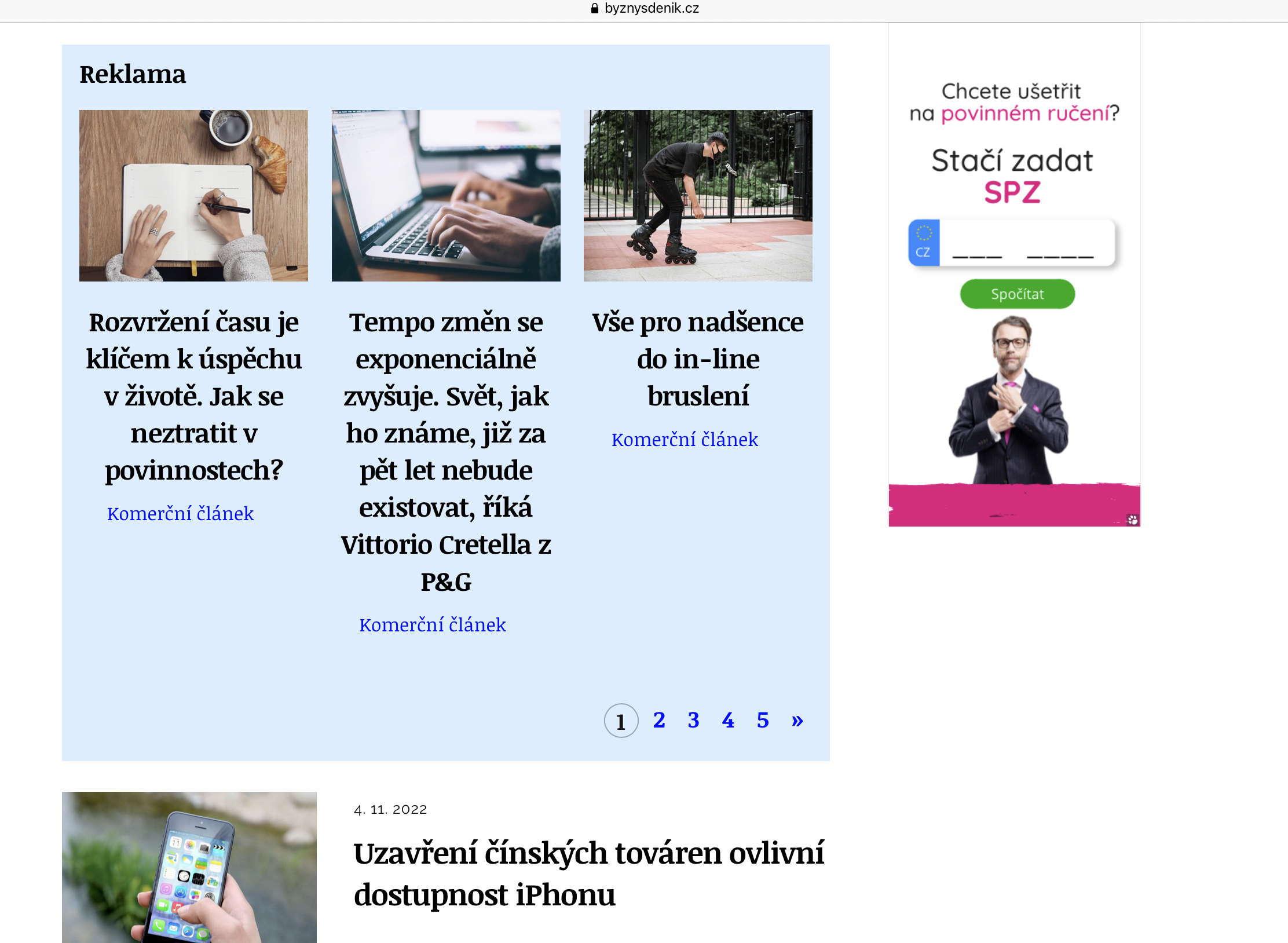This screenshot has width=1288, height=943.
Task: Click Komerční článek under in-line skating article
Action: [685, 440]
